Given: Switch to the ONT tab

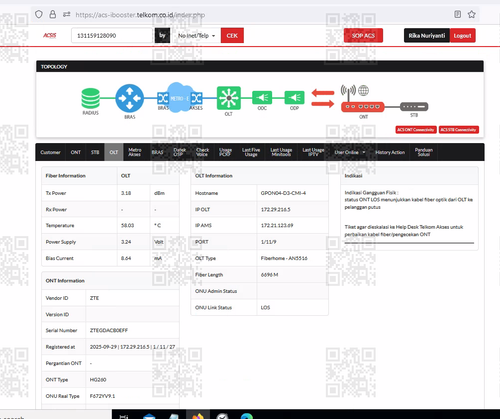Looking at the screenshot, I should tap(76, 152).
